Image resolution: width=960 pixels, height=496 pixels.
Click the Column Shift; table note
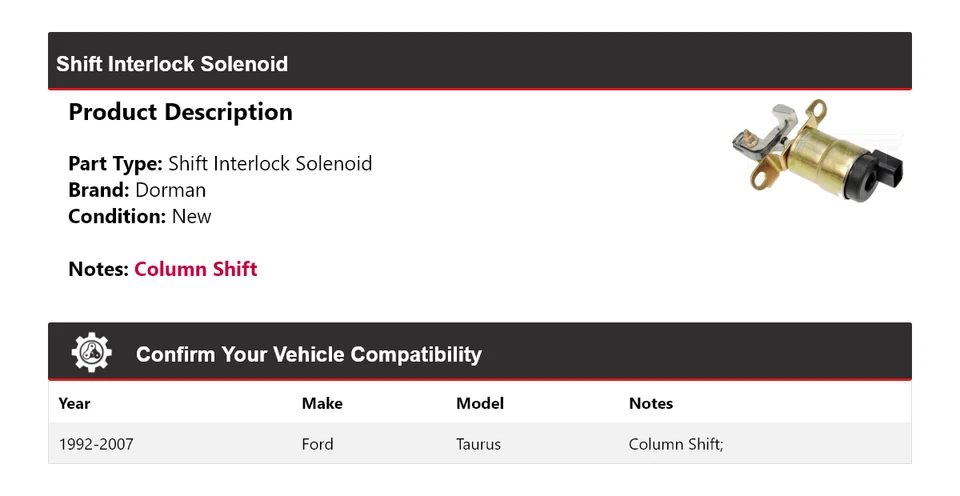tap(676, 444)
